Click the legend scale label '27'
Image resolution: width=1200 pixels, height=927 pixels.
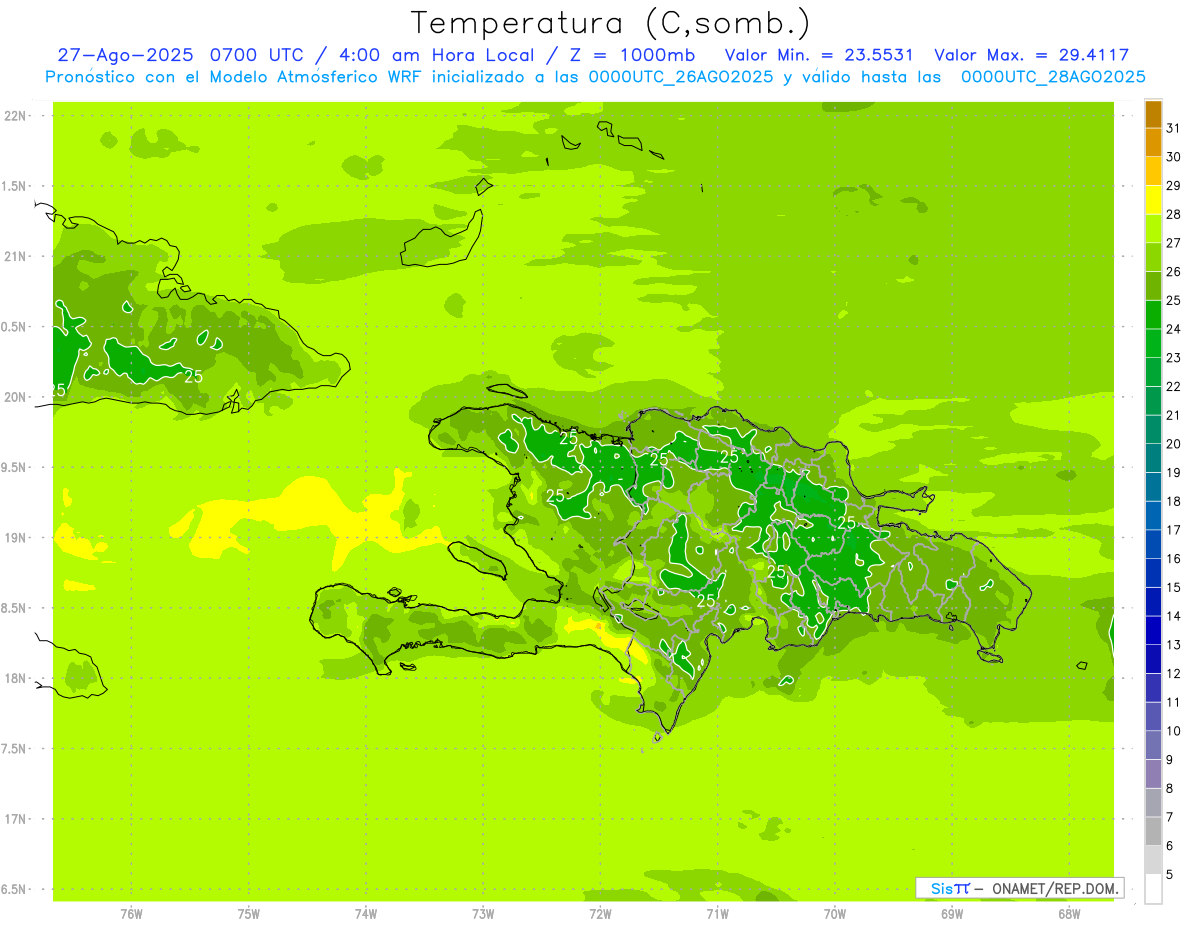click(x=1173, y=243)
